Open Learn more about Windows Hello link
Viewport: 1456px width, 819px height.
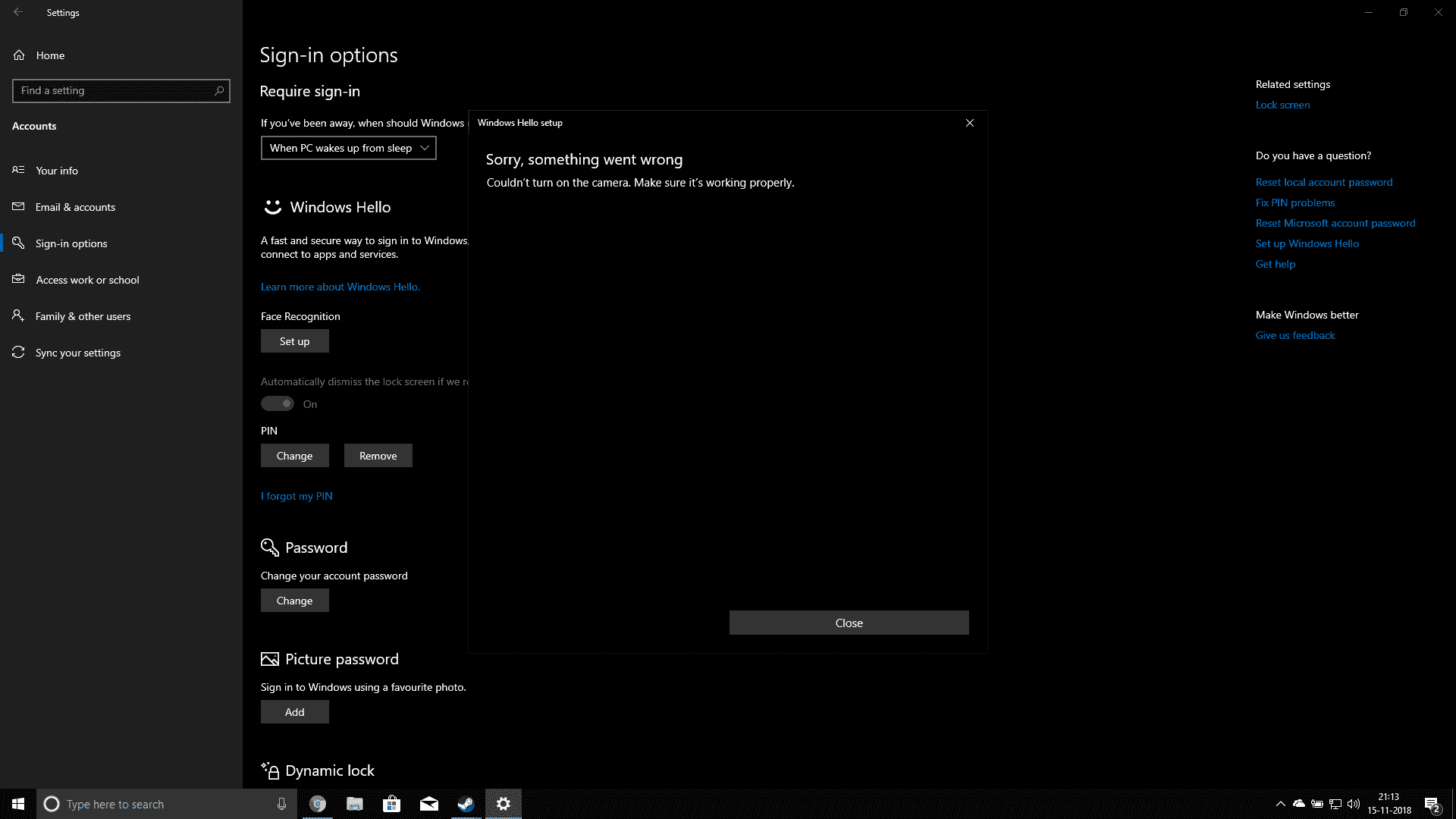pos(340,287)
